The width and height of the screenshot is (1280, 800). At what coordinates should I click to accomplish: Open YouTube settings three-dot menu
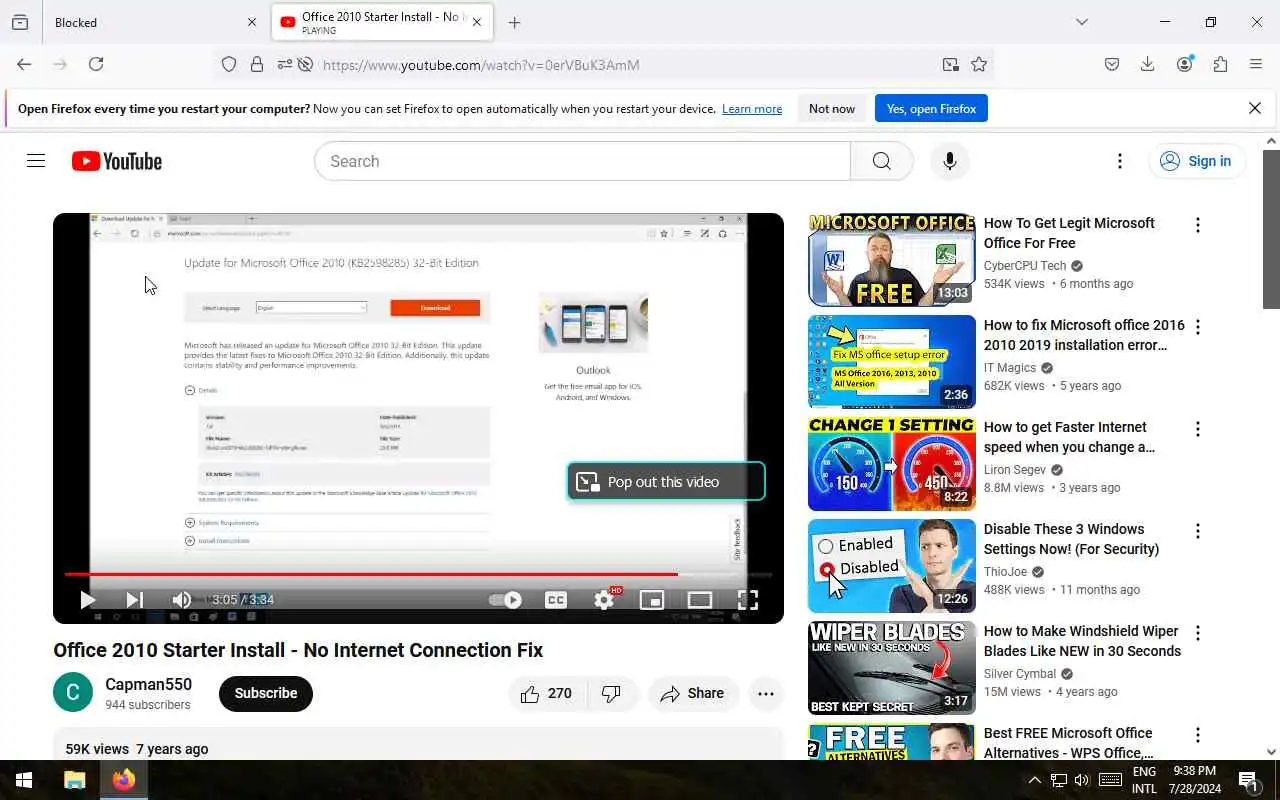(1119, 161)
